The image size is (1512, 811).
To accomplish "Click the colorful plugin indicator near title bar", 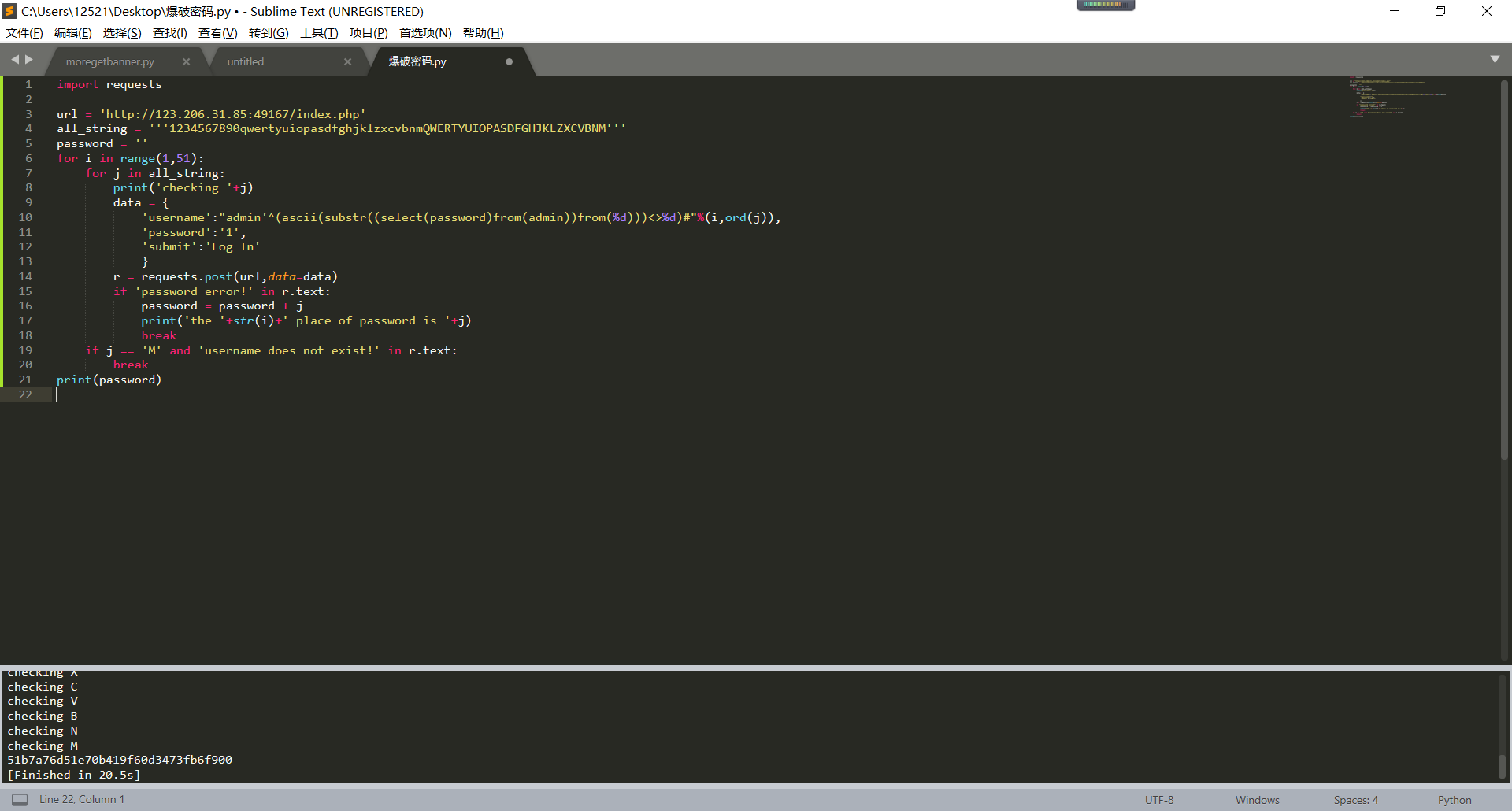I will (1106, 6).
